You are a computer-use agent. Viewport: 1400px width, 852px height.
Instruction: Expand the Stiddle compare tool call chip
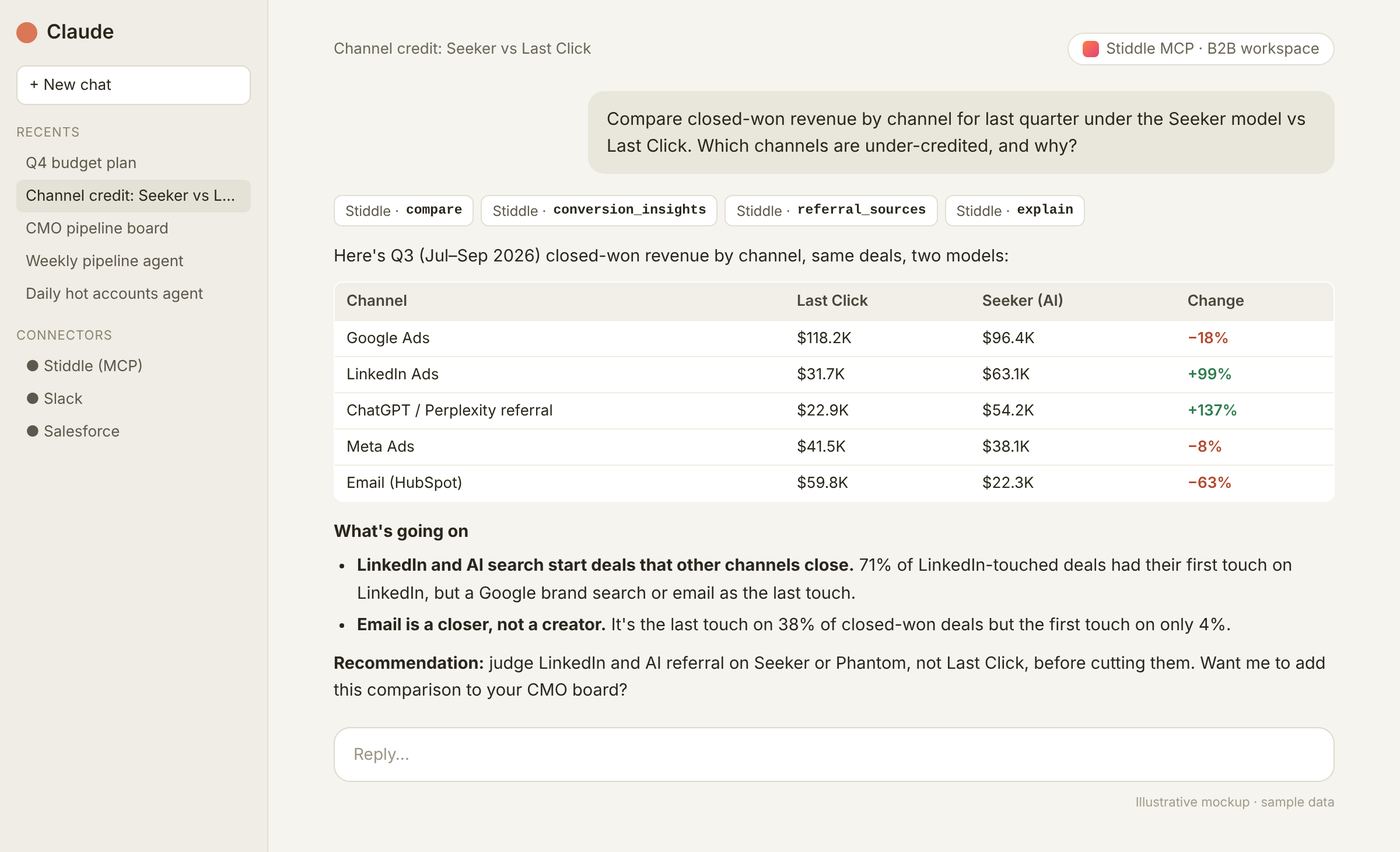coord(404,210)
